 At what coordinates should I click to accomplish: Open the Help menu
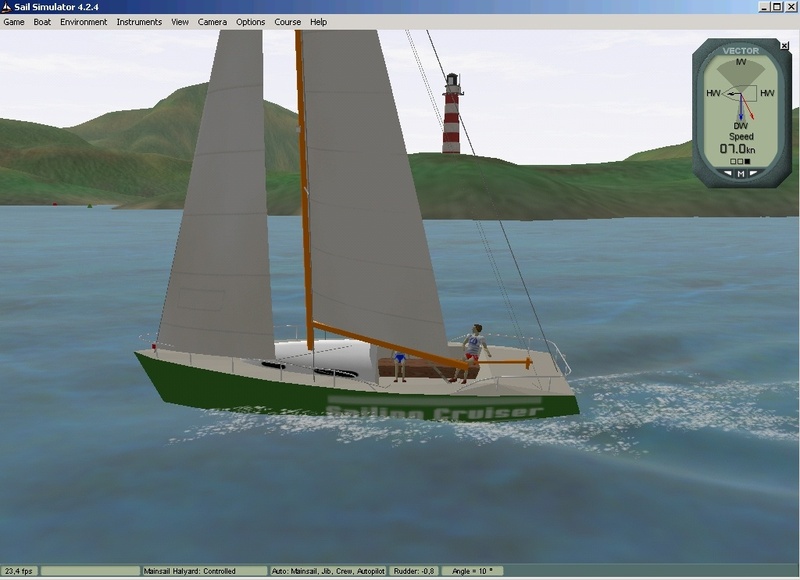(318, 22)
